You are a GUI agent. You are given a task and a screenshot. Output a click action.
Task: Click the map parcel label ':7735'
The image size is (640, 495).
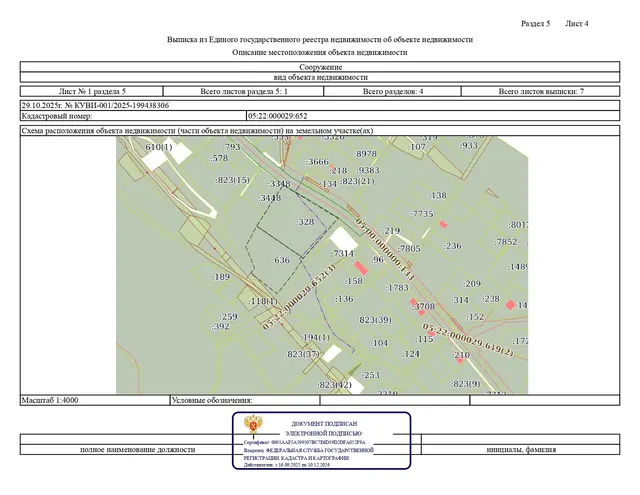[422, 214]
